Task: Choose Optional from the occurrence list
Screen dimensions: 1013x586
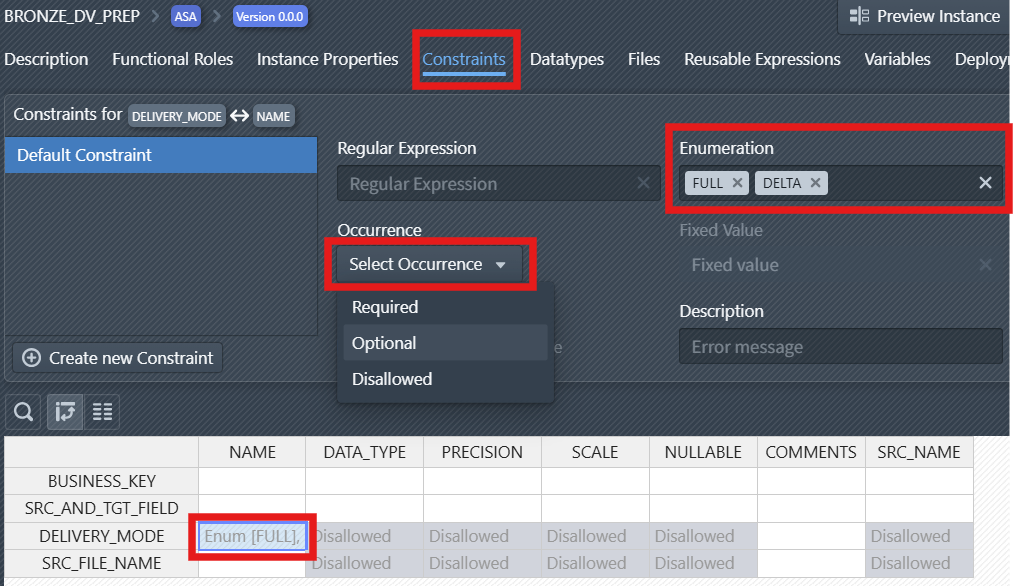Action: (x=384, y=343)
